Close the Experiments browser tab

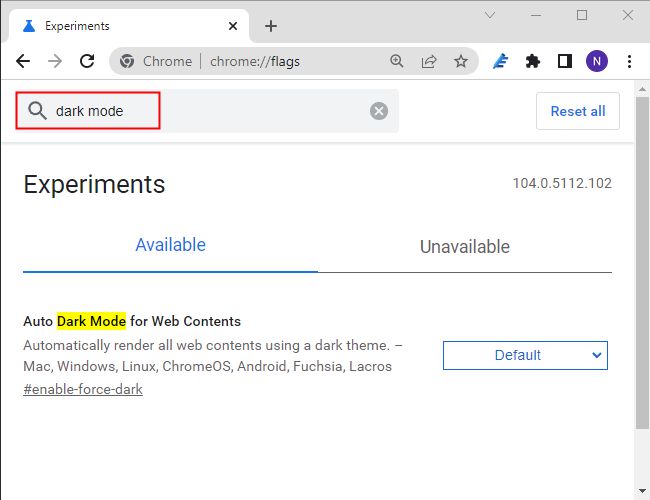[x=233, y=26]
